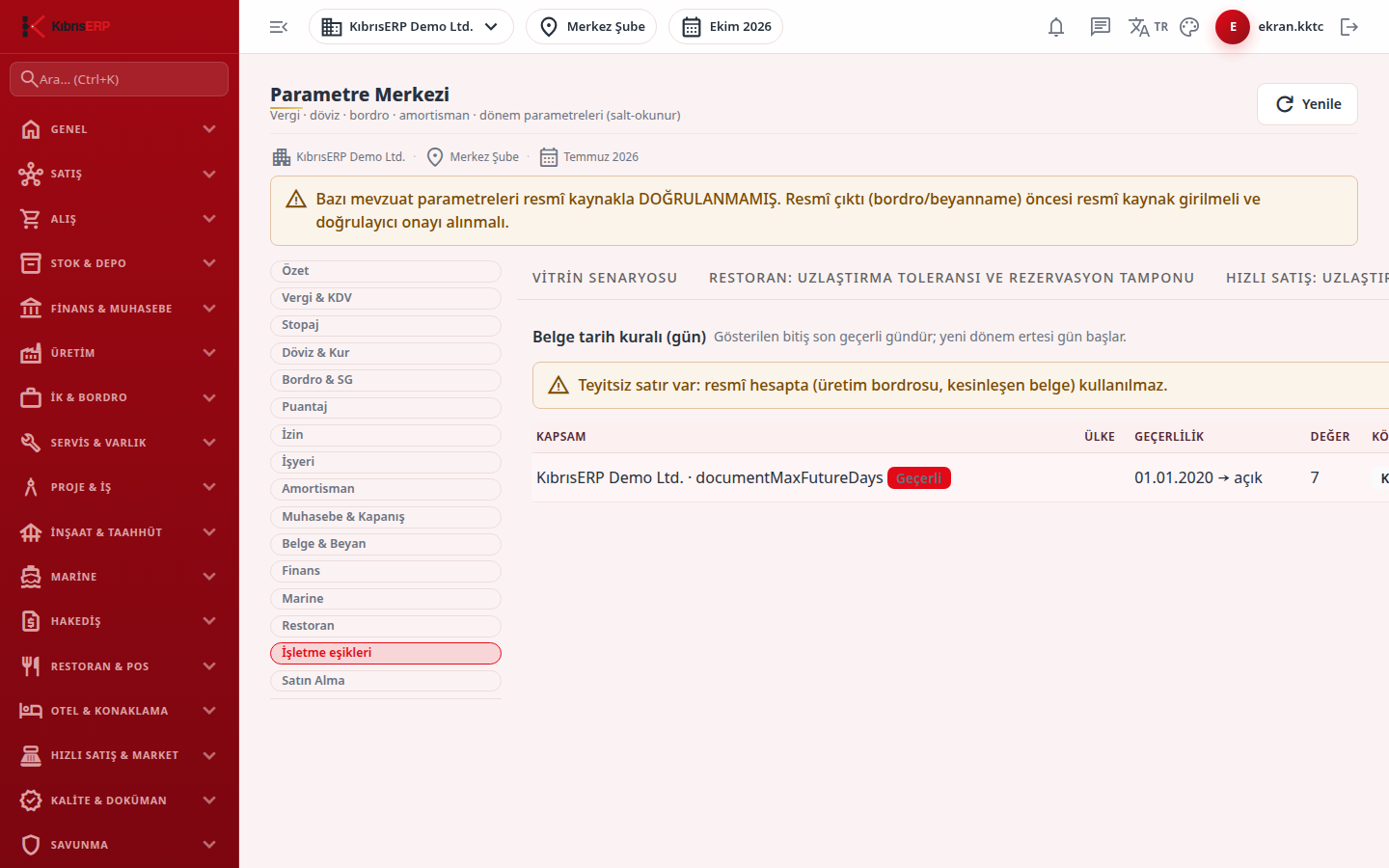Open notifications bell icon
Viewport: 1389px width, 868px height.
(1056, 27)
